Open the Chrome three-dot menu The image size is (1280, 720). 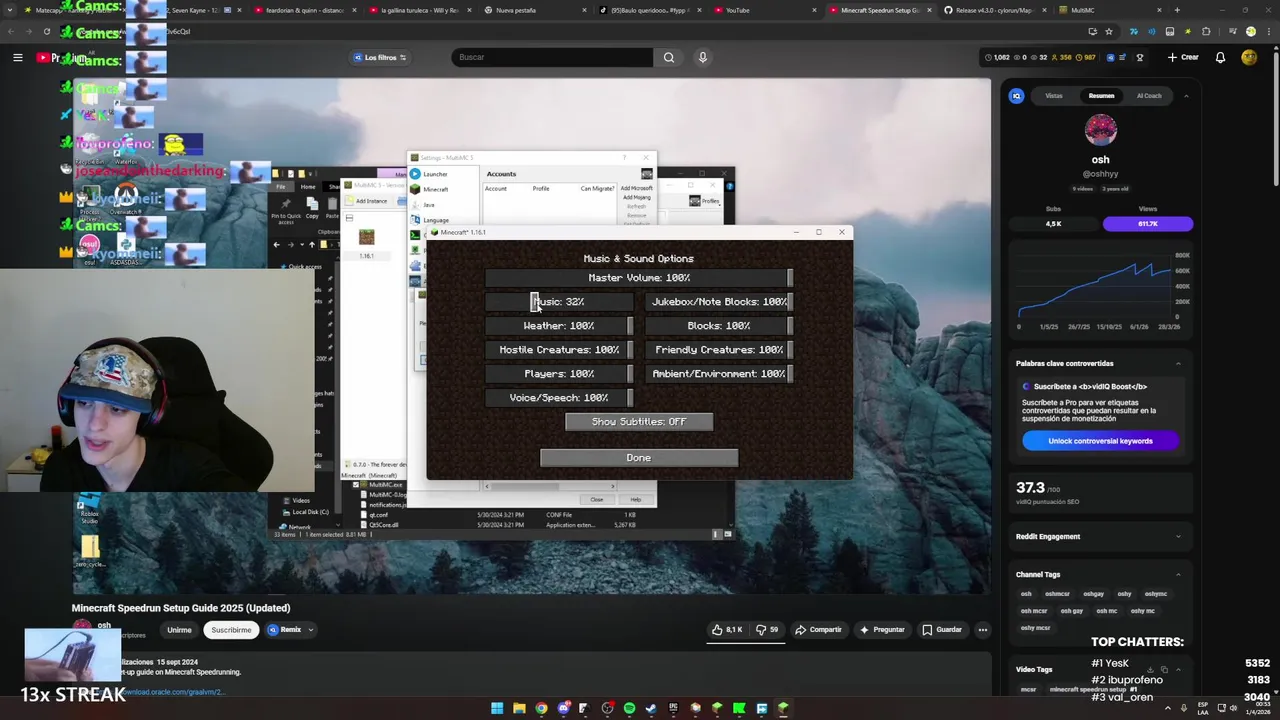(x=1267, y=31)
